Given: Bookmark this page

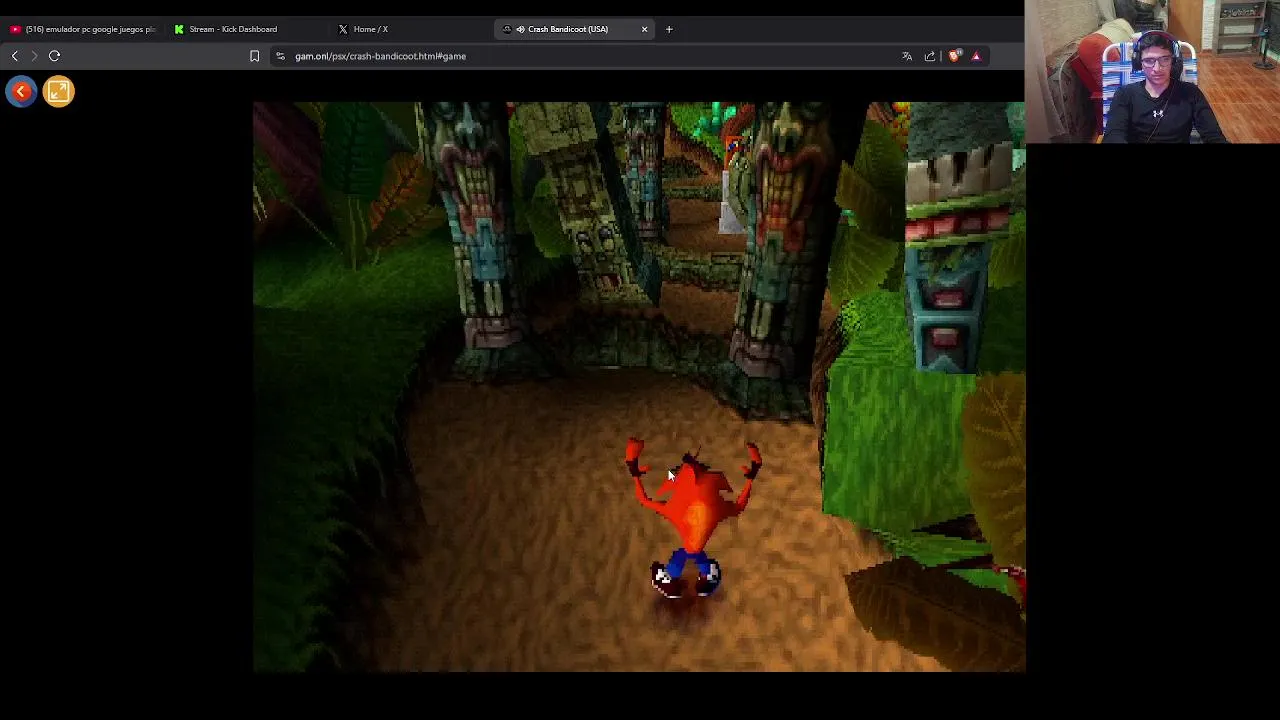Looking at the screenshot, I should tap(254, 56).
